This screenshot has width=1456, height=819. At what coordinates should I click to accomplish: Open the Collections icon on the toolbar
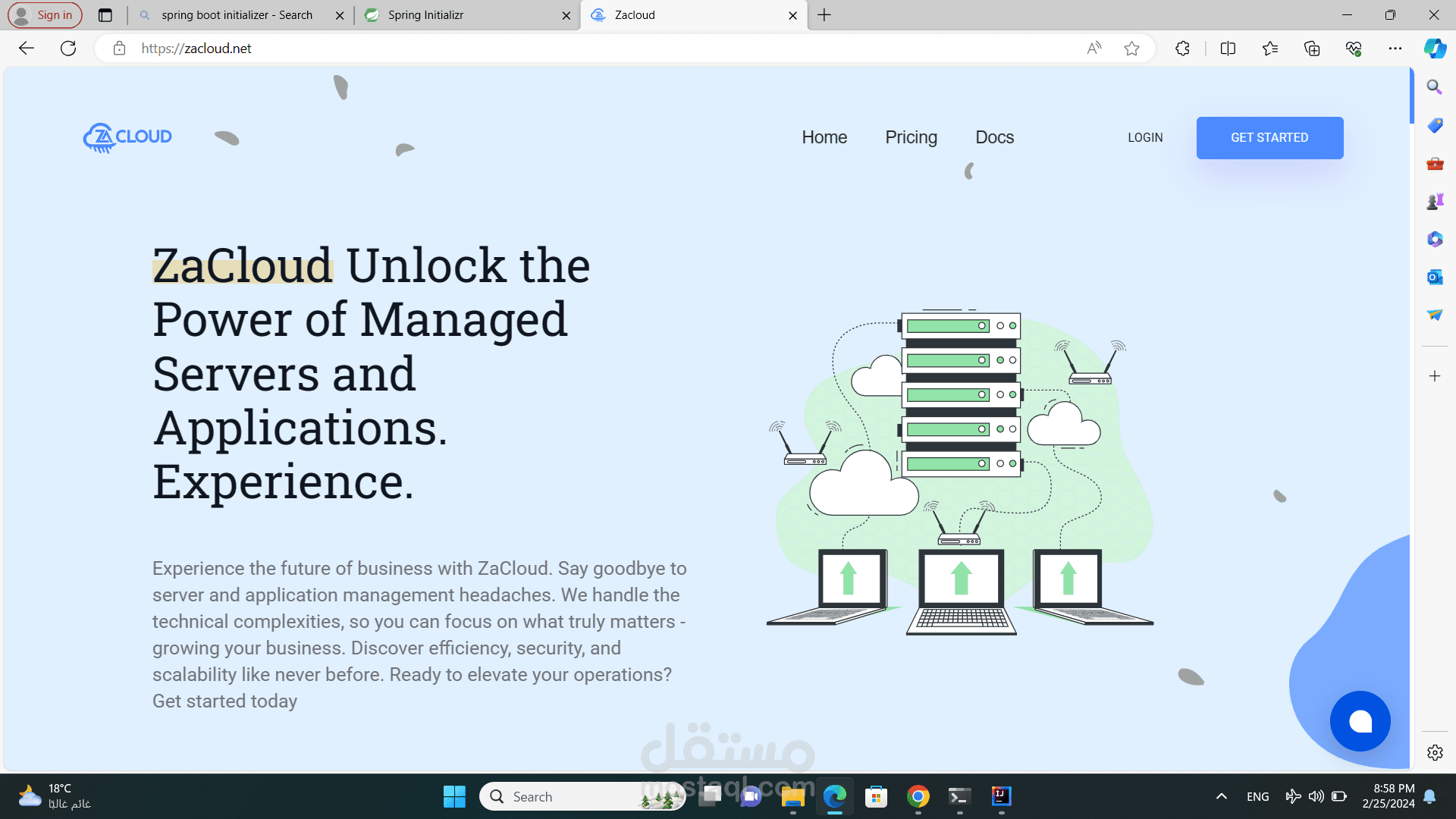tap(1312, 48)
